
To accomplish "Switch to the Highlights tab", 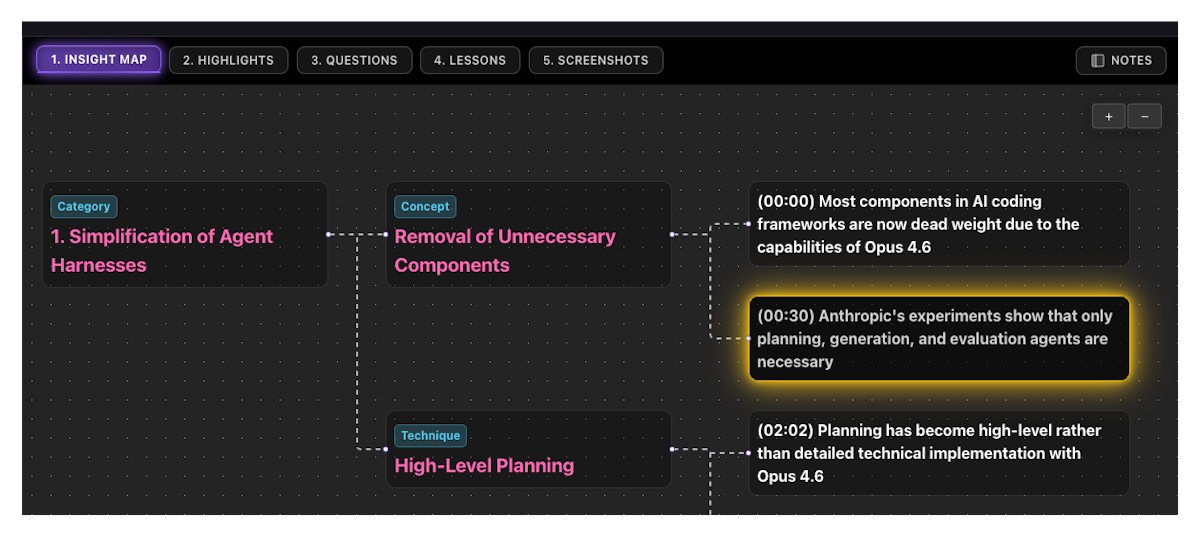I will (228, 60).
